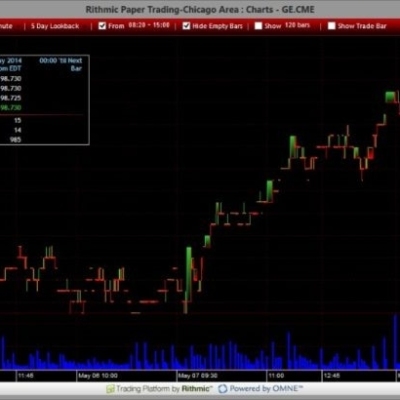Image resolution: width=400 pixels, height=400 pixels.
Task: Uncheck the Hide Empty Bars checkbox
Action: click(x=186, y=26)
